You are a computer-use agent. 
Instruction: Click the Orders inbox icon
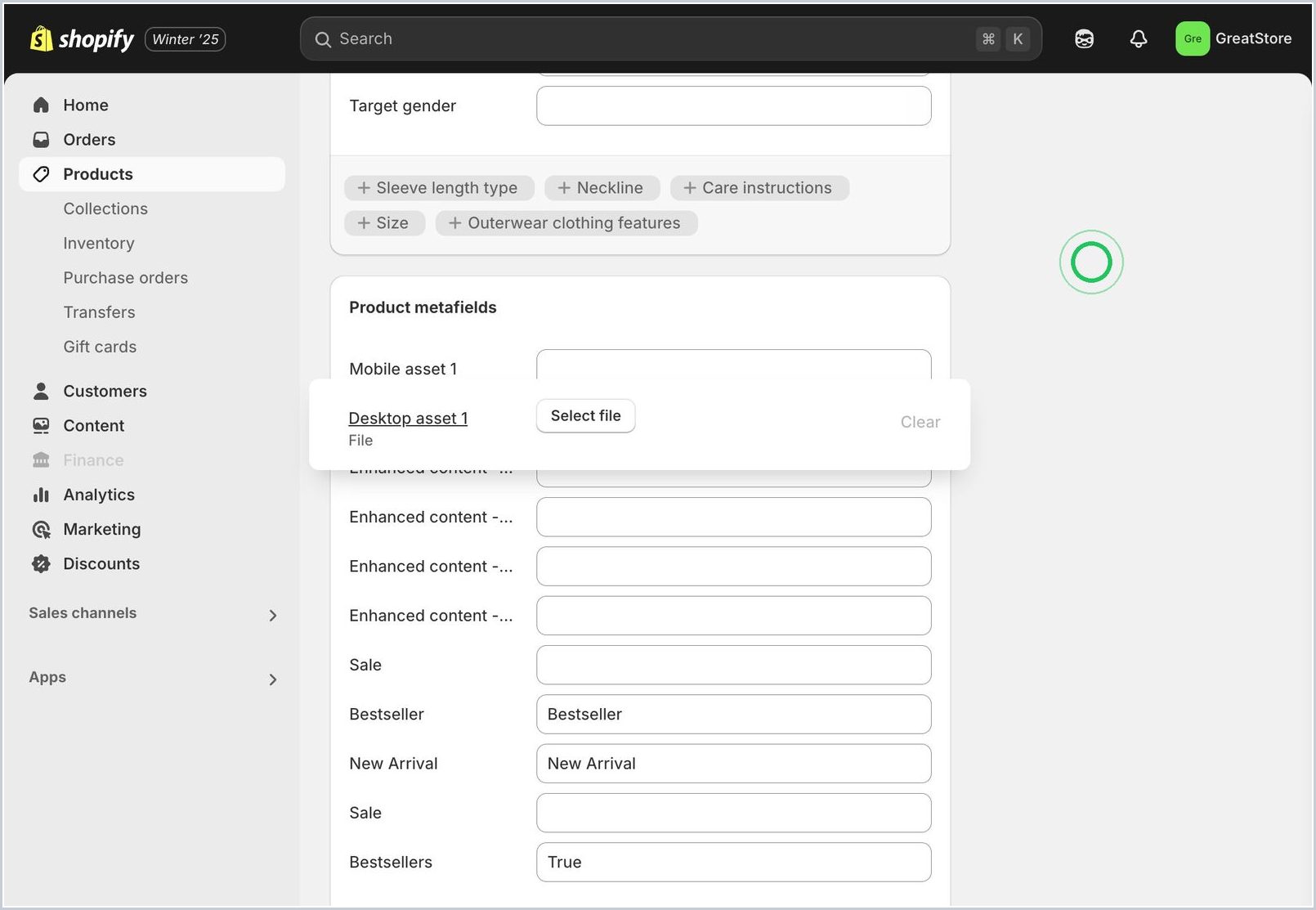click(41, 140)
